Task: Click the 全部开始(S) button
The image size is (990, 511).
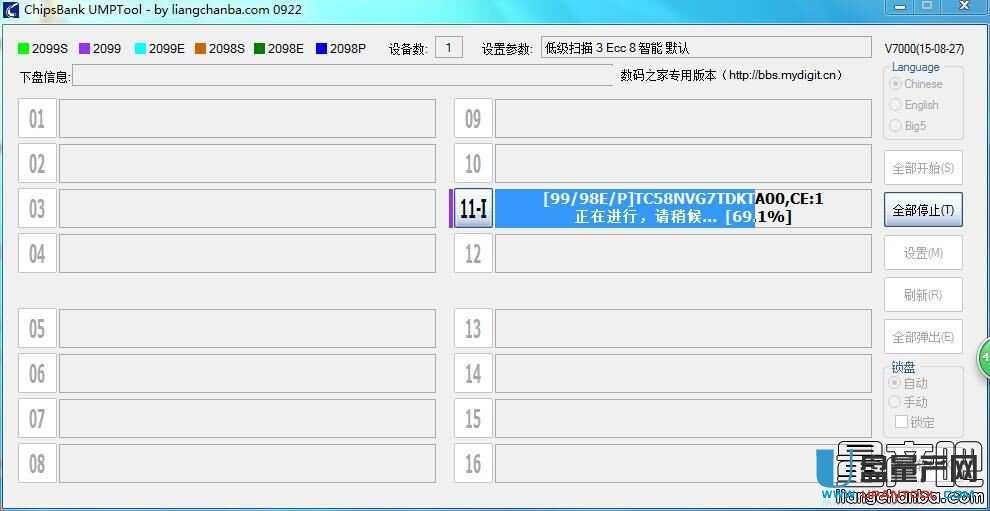Action: [923, 168]
